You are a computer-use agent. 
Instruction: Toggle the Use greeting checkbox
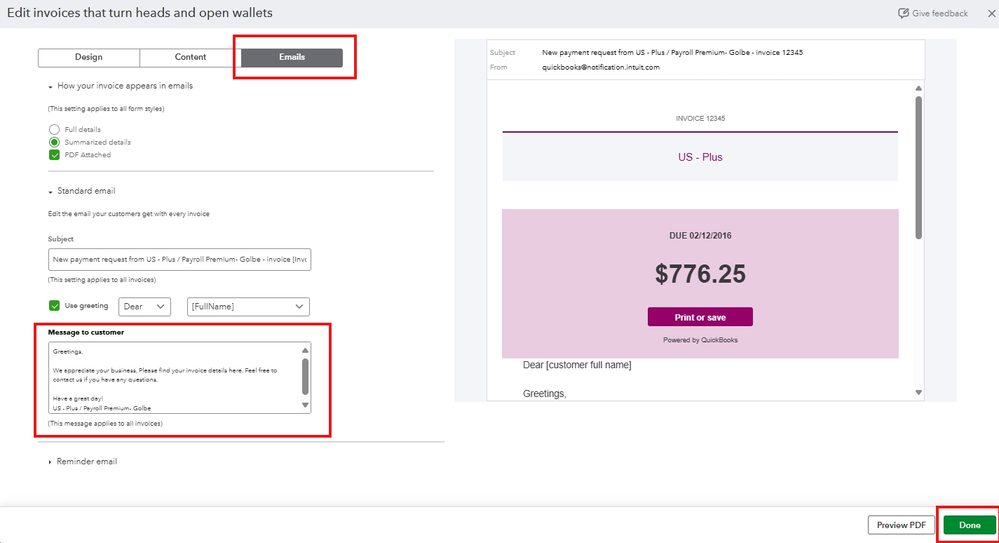(54, 306)
